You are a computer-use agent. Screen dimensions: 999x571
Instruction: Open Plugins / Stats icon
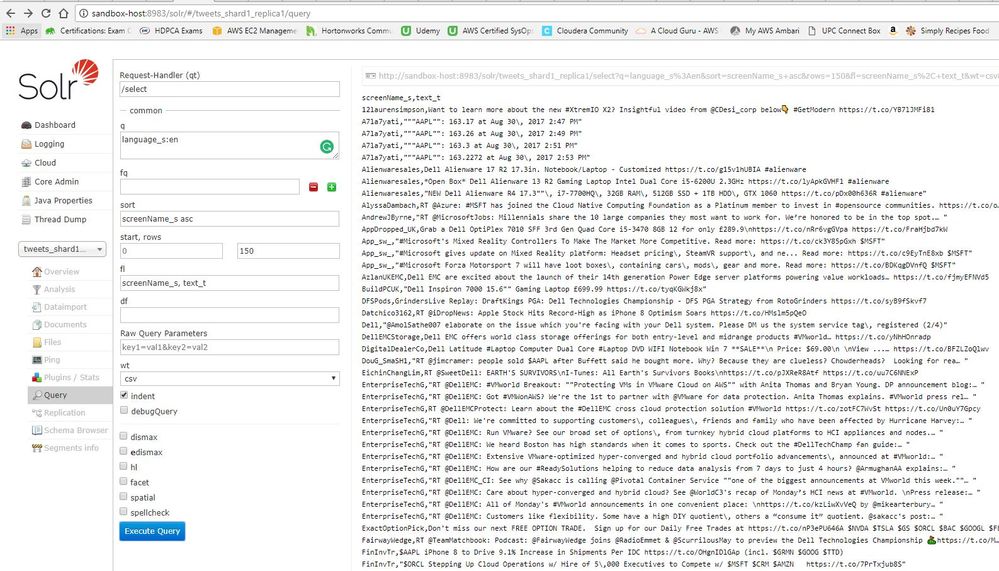point(37,377)
